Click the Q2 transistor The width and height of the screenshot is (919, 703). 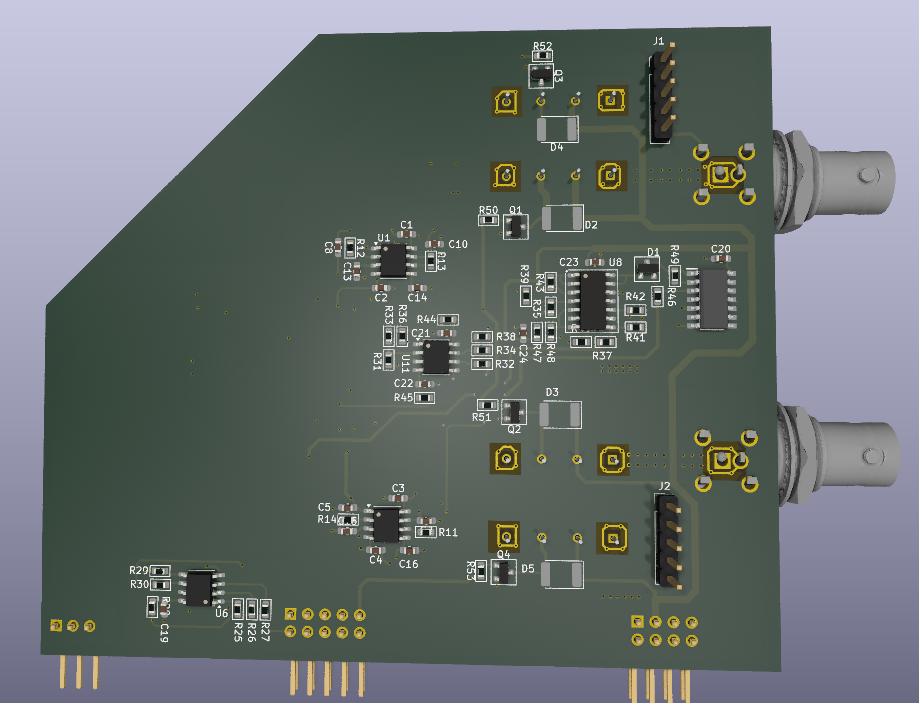tap(513, 411)
